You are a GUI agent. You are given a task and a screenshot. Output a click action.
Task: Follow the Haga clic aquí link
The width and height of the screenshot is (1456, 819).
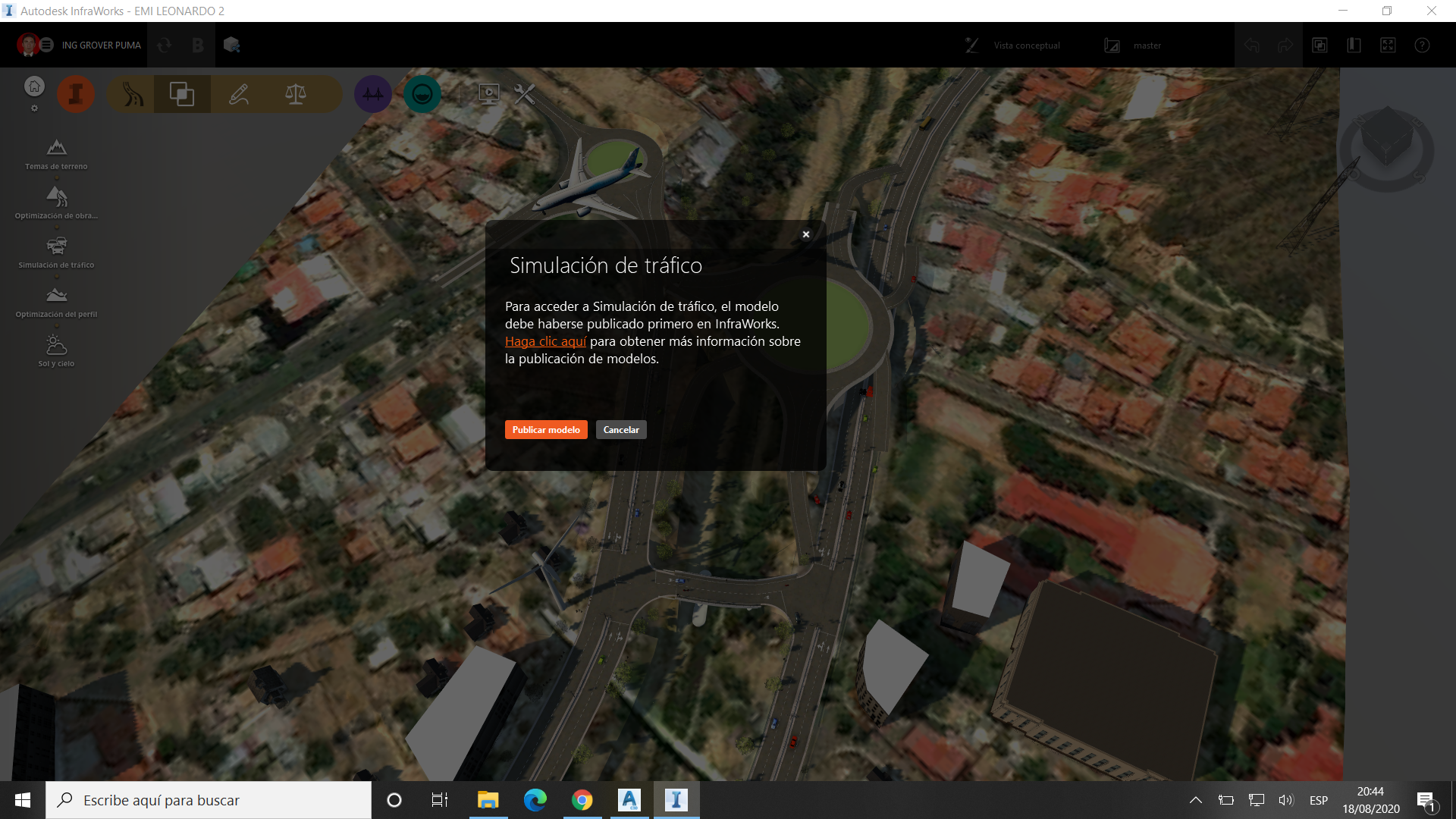pos(544,341)
